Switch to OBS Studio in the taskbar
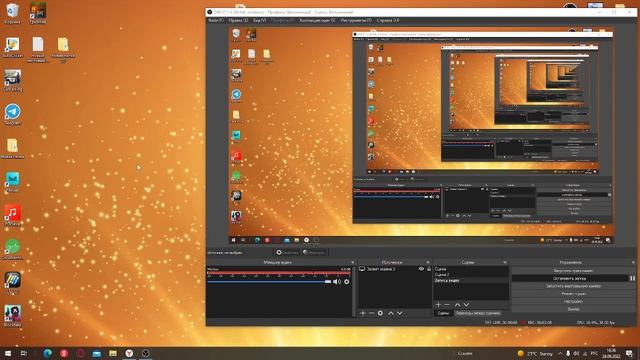Image resolution: width=640 pixels, height=360 pixels. pyautogui.click(x=146, y=353)
